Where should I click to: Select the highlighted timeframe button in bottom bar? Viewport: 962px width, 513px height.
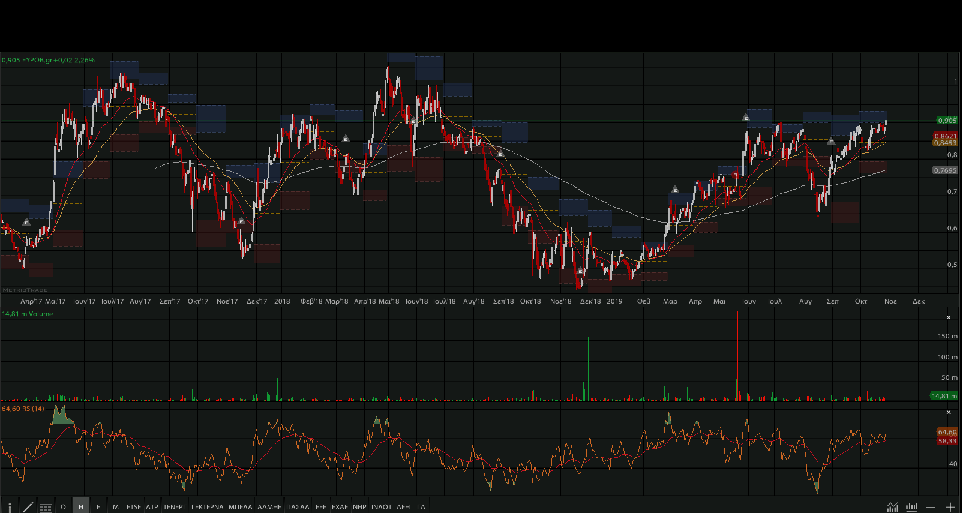tap(81, 507)
